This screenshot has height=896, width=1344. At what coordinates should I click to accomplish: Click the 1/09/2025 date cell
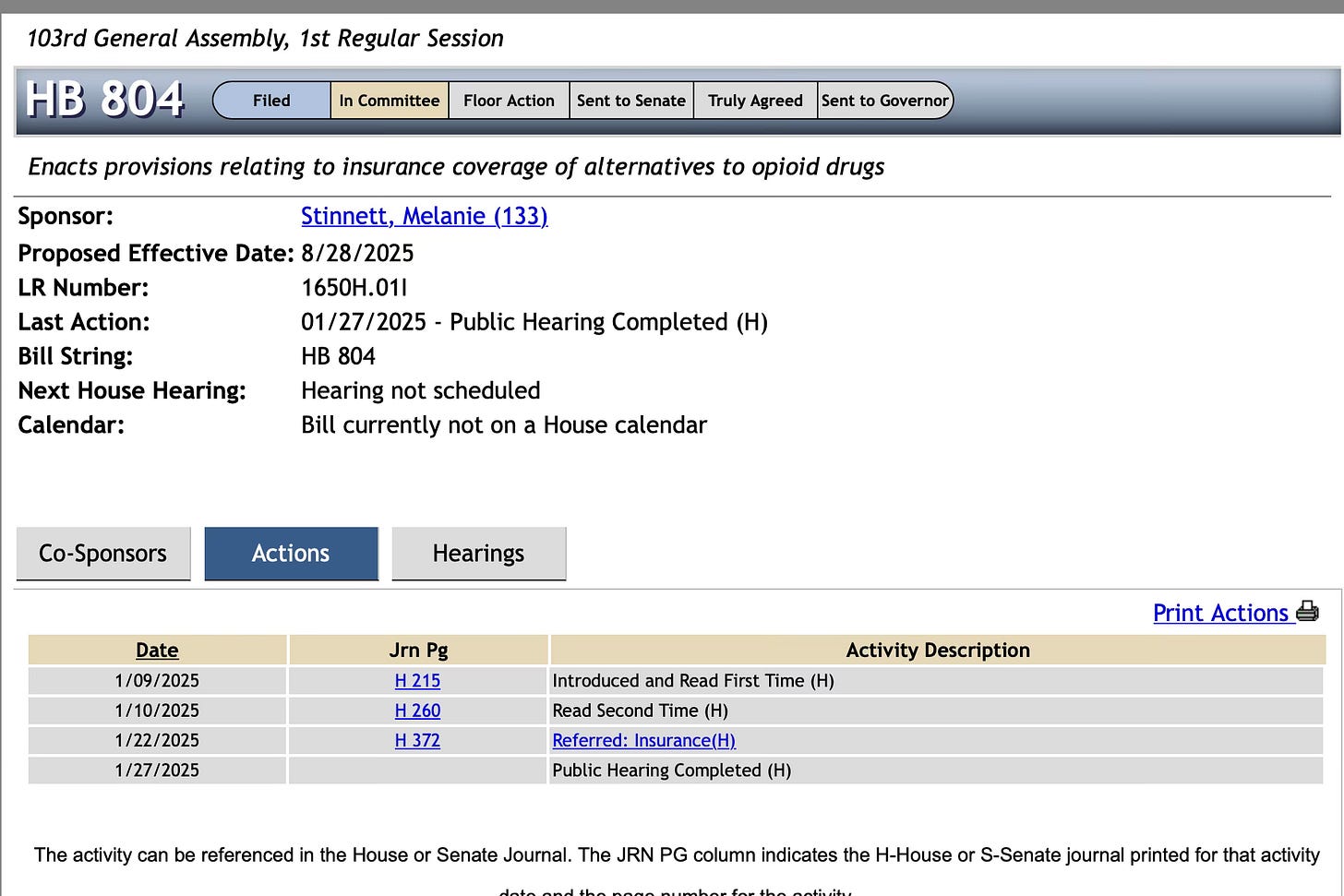pos(157,681)
